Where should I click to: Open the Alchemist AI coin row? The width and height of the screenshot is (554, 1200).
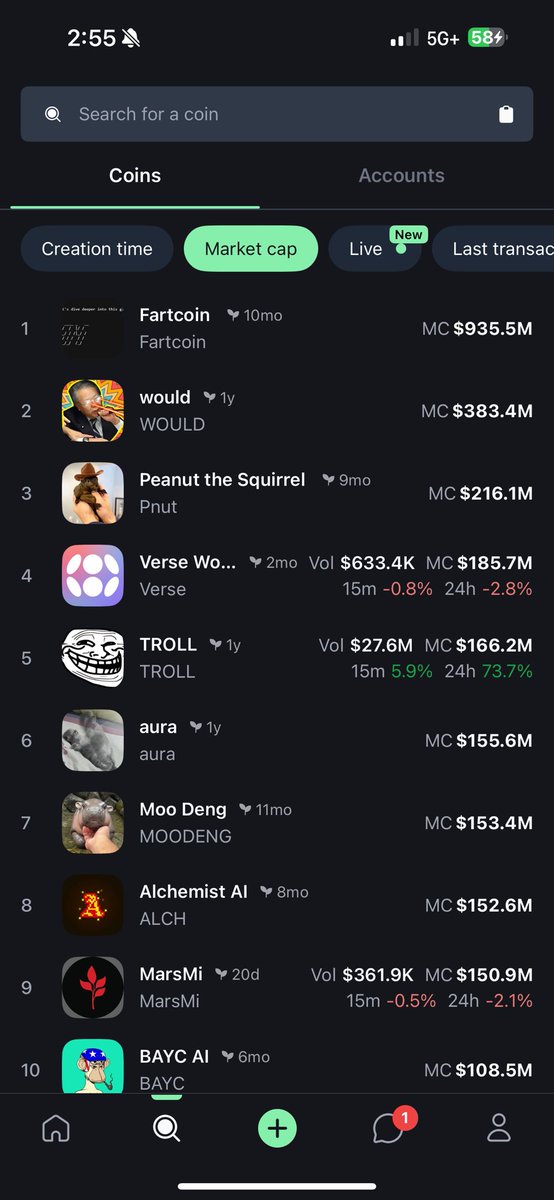[277, 905]
